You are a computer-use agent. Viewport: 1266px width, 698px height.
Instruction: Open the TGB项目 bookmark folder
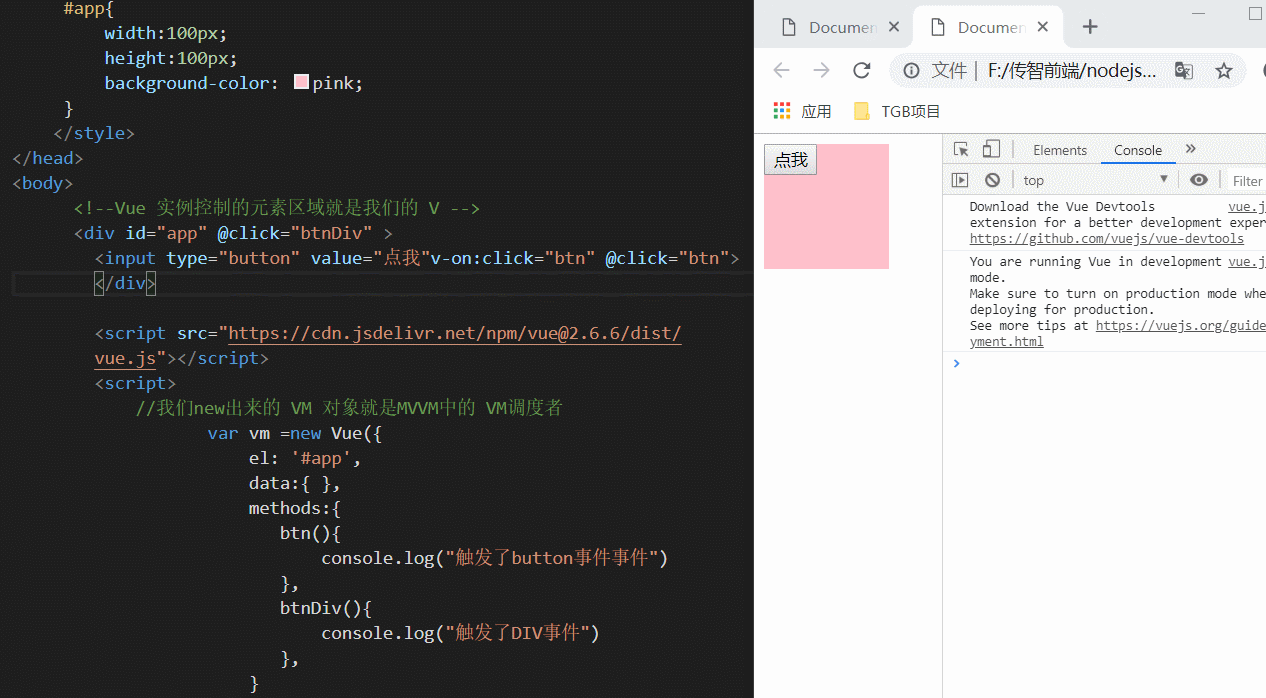click(x=897, y=111)
